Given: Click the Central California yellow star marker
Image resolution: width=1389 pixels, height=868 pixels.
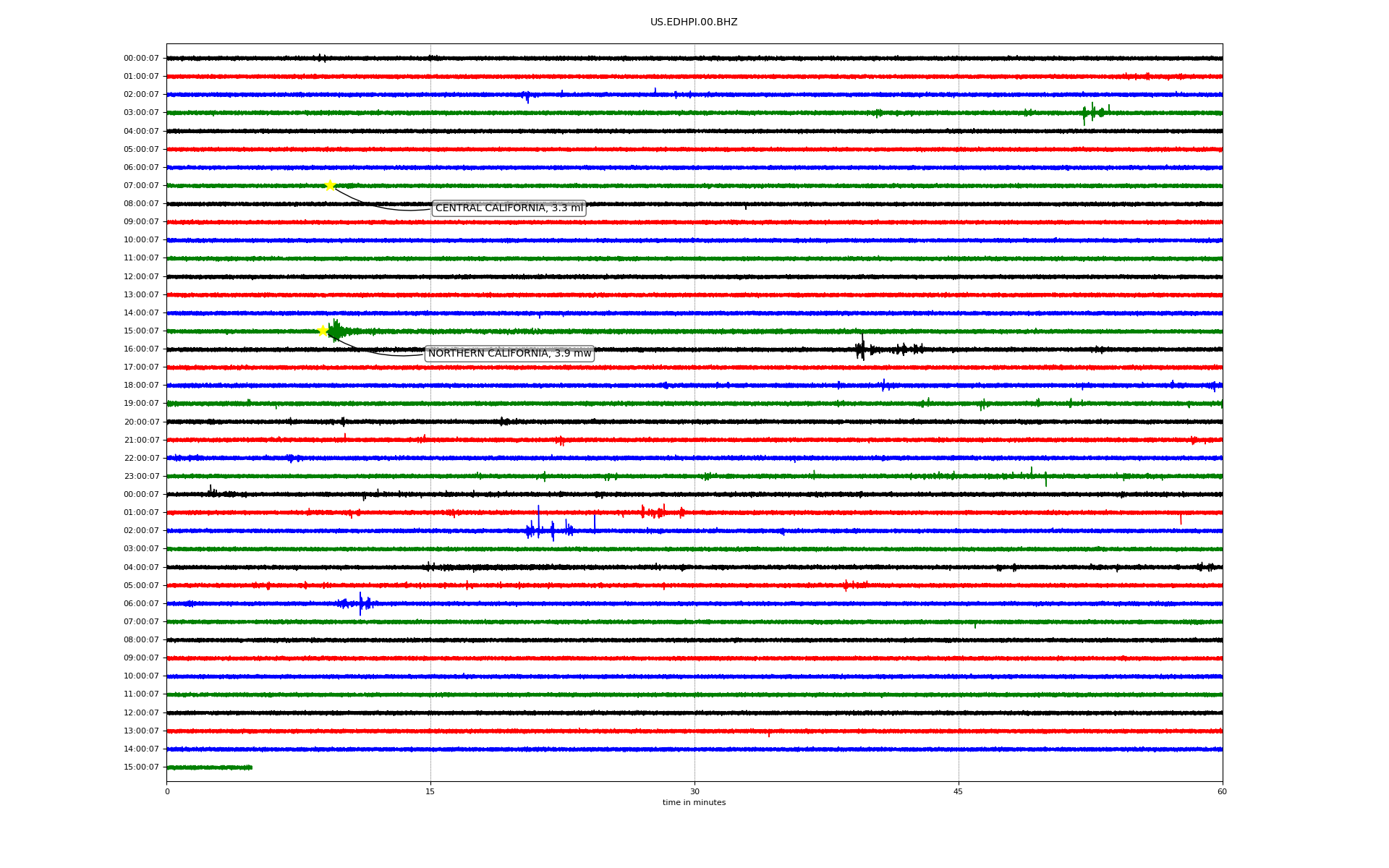Looking at the screenshot, I should click(330, 185).
